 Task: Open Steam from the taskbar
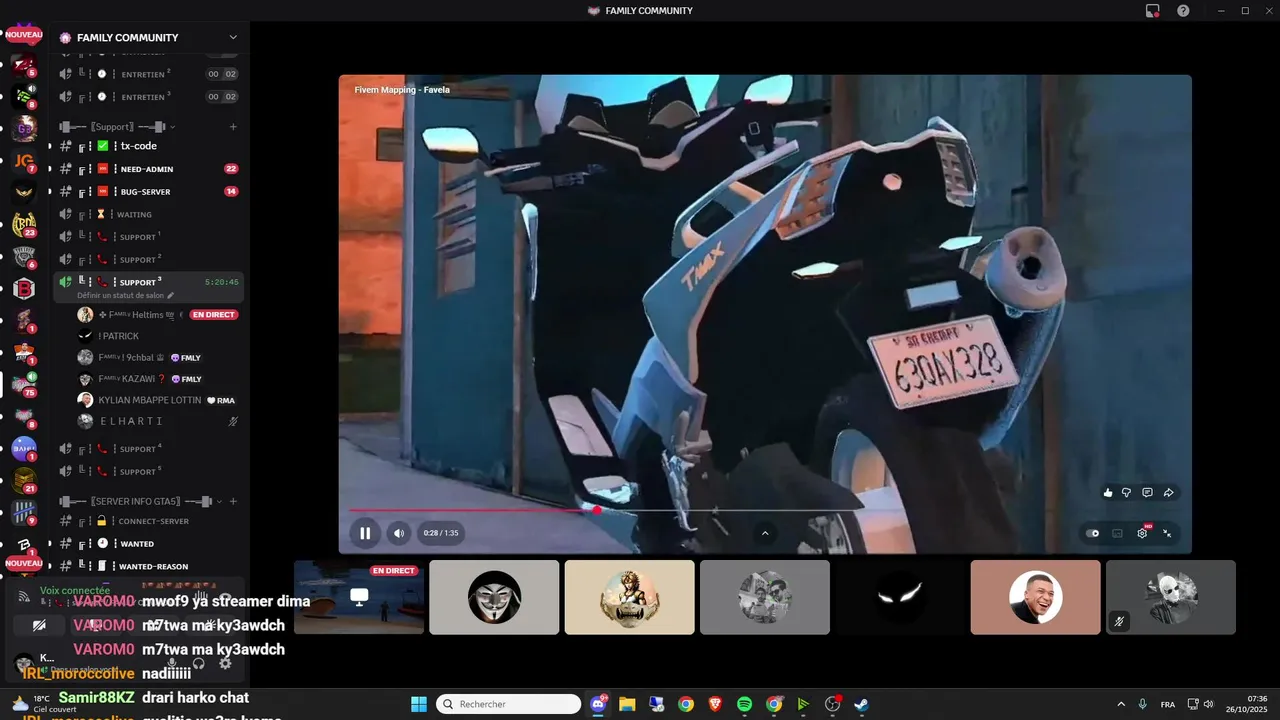[x=861, y=704]
